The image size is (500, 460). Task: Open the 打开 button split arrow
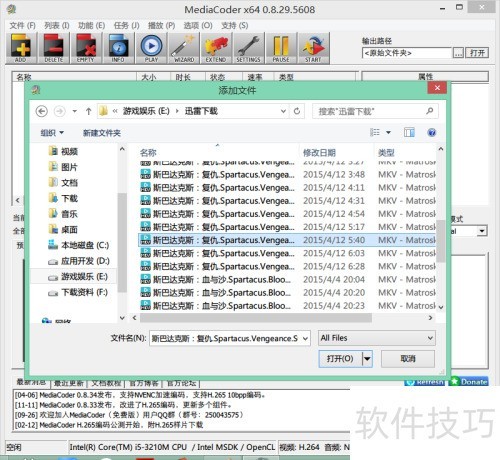point(367,359)
